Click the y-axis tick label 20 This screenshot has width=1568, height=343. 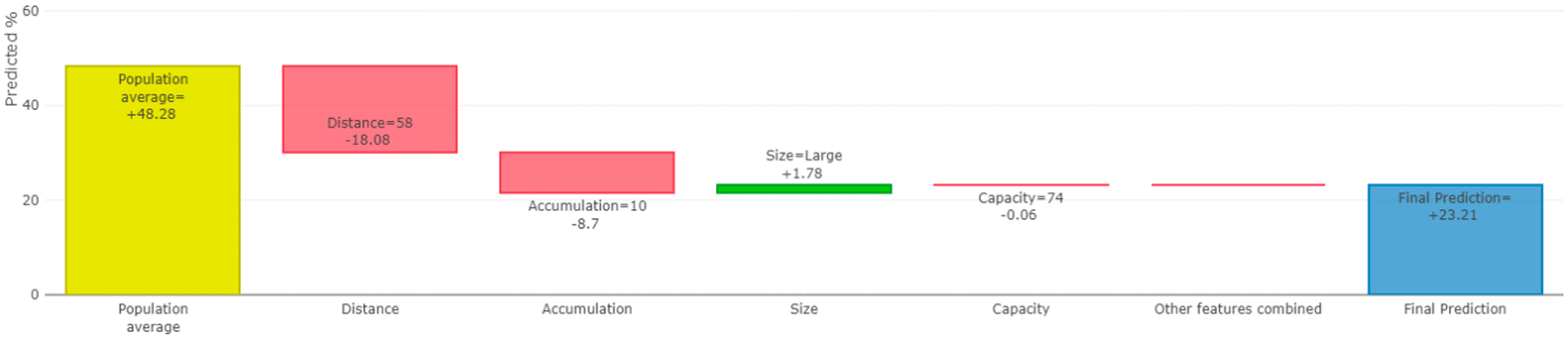pyautogui.click(x=31, y=200)
